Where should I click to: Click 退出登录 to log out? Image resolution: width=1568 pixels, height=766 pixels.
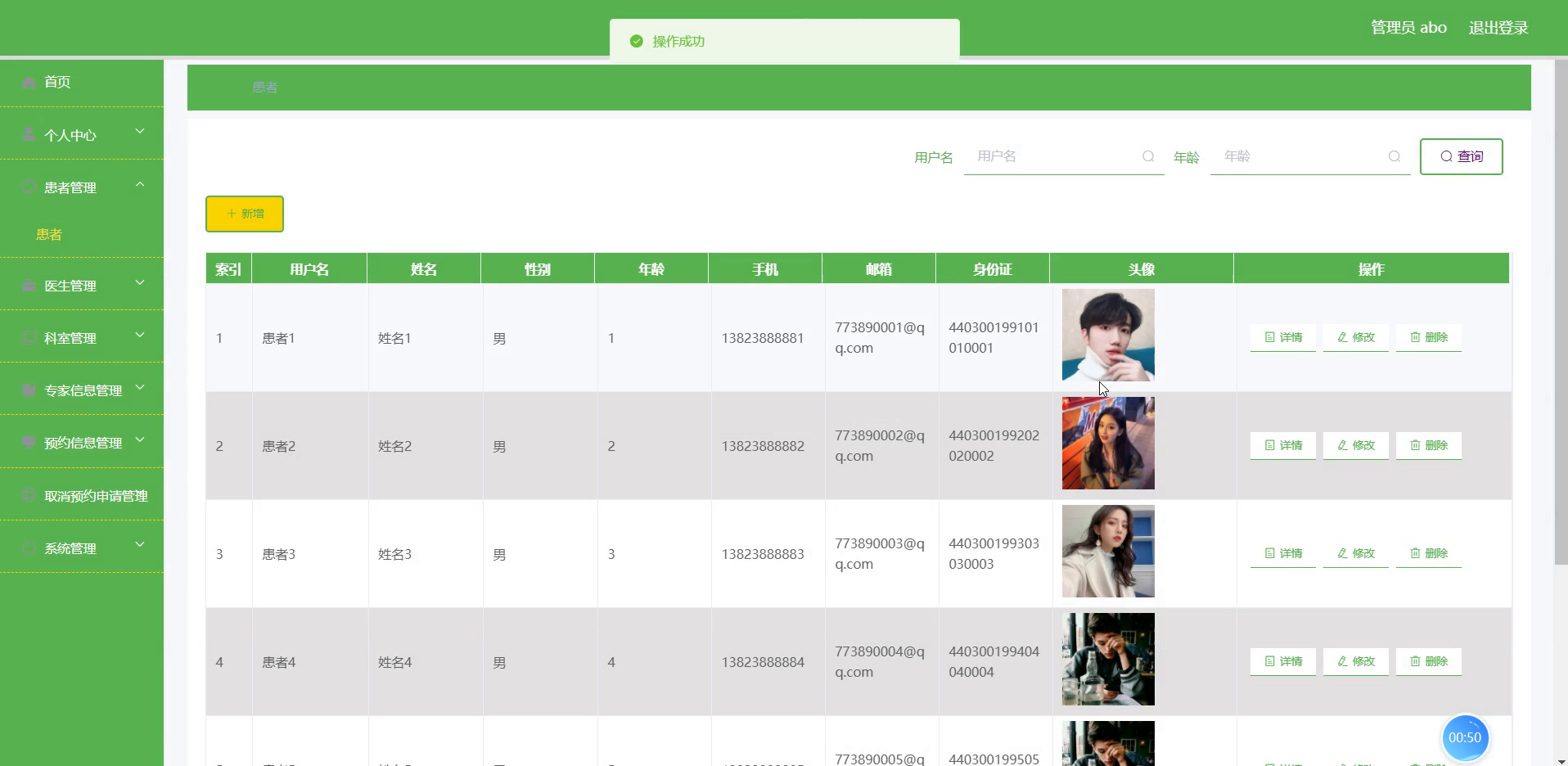(x=1498, y=28)
